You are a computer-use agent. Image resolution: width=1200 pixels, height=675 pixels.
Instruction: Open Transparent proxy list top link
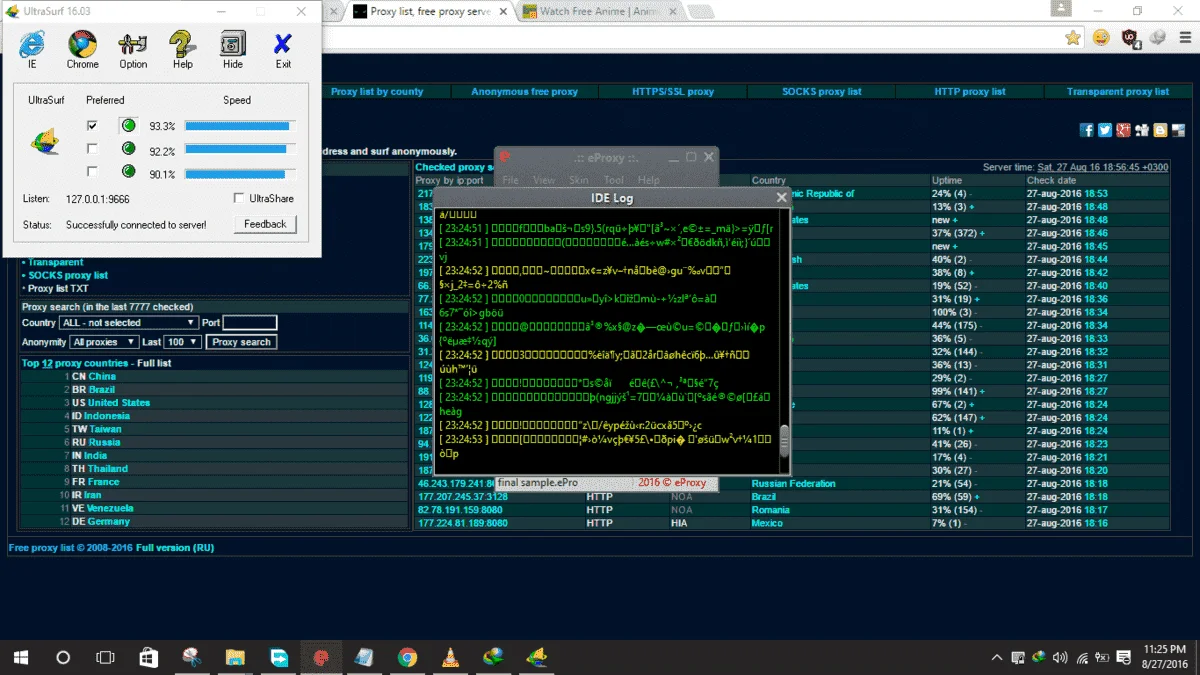click(1117, 91)
